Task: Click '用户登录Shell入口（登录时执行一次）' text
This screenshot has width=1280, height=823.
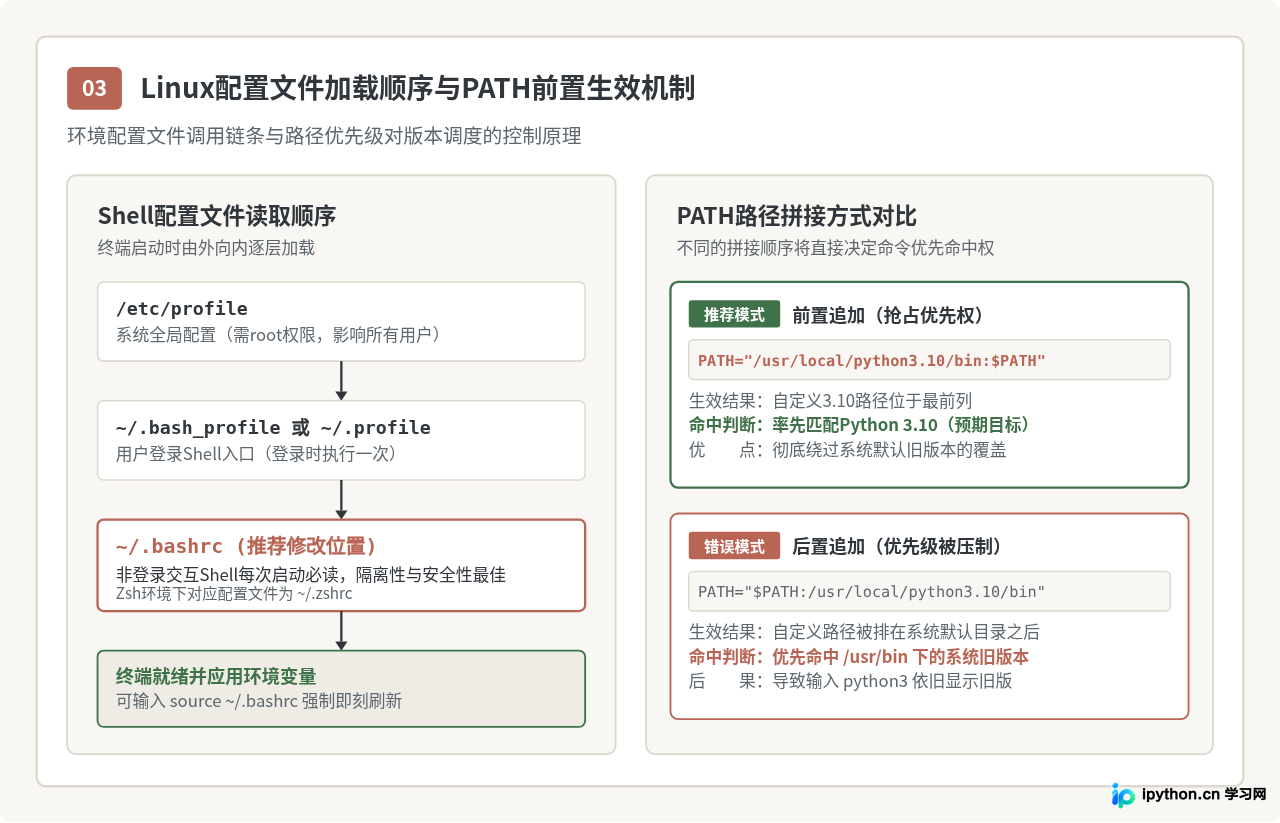Action: tap(257, 454)
